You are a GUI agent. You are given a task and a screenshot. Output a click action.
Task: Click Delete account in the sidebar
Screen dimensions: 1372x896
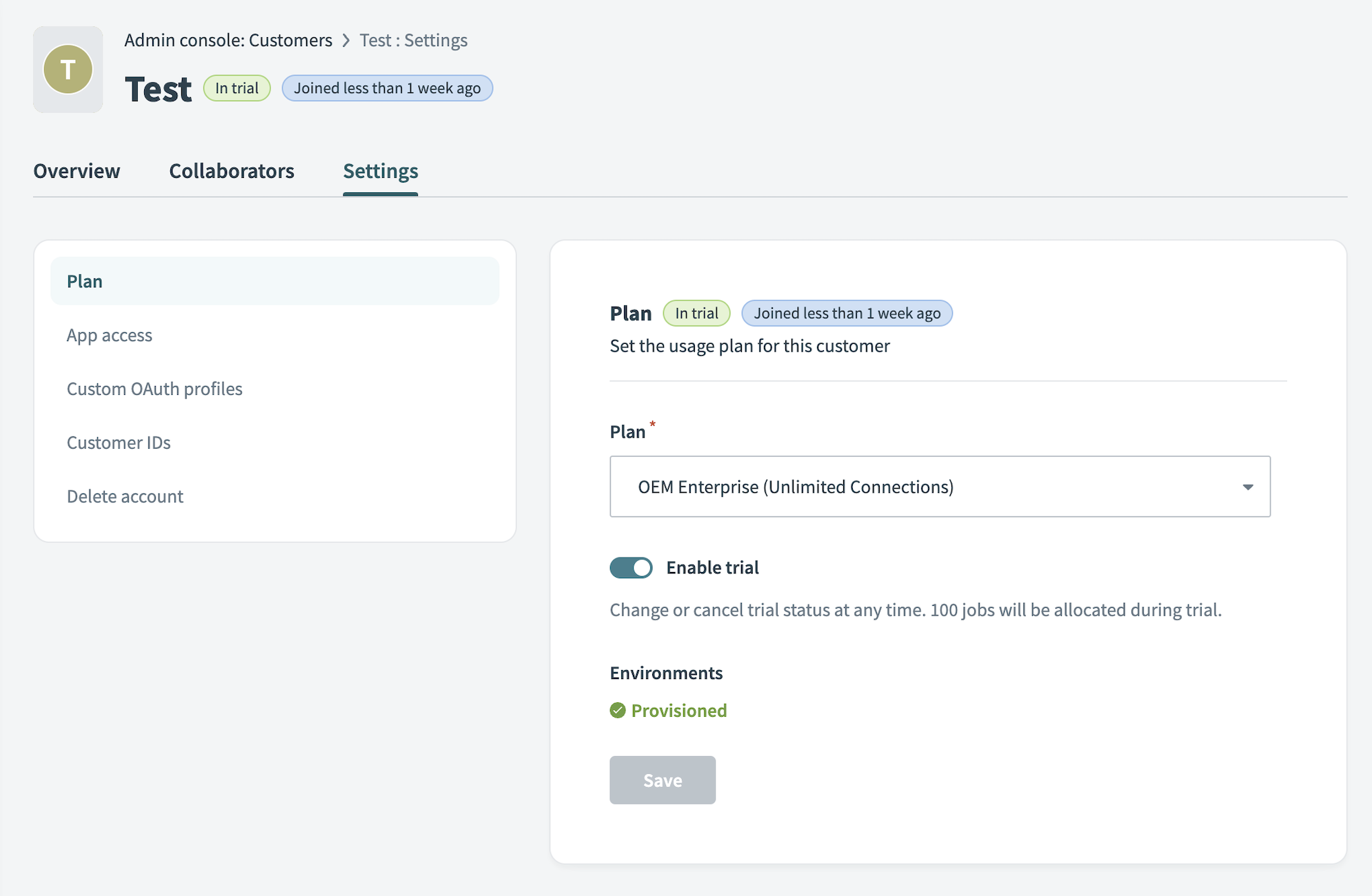(x=125, y=496)
